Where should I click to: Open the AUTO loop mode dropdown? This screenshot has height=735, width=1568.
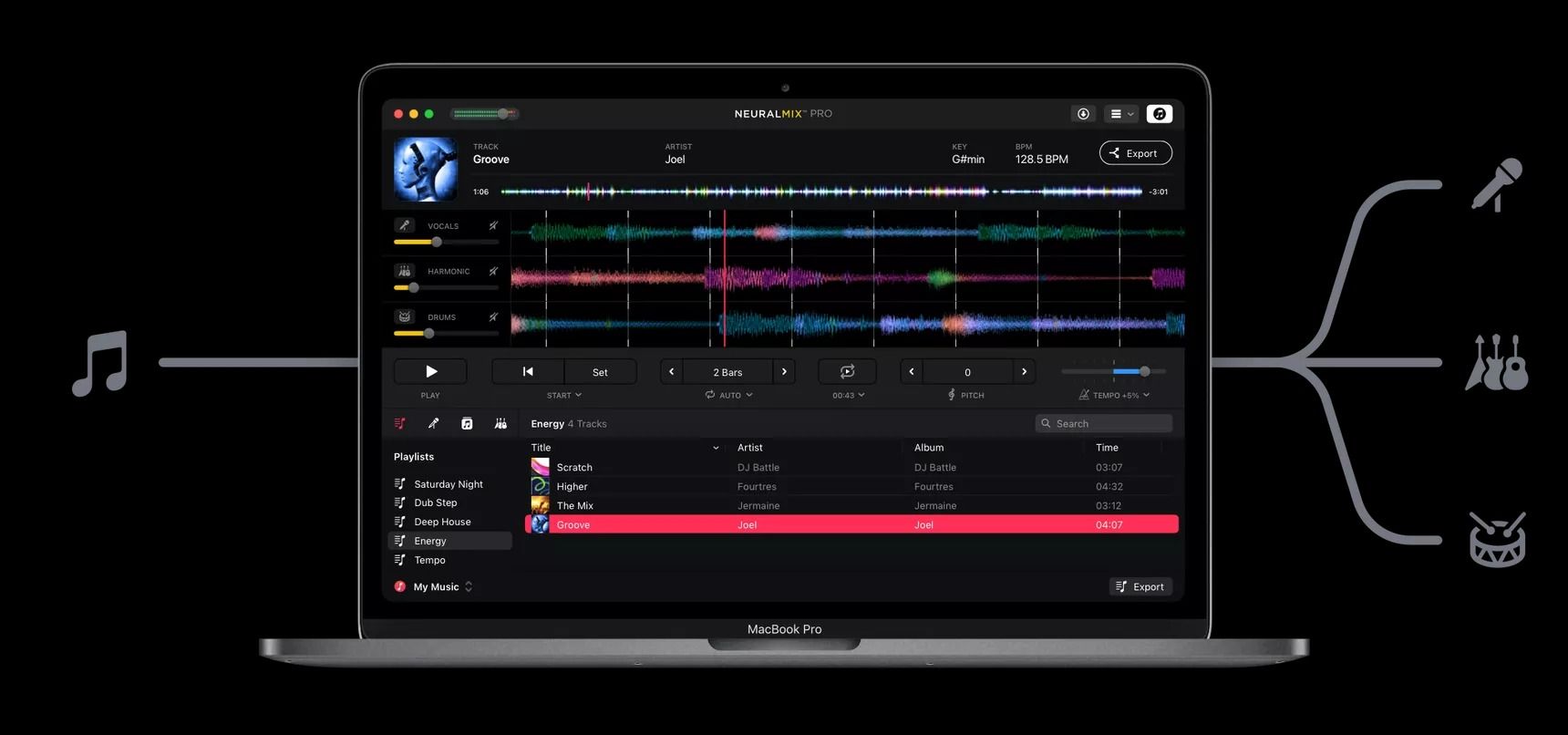[729, 395]
